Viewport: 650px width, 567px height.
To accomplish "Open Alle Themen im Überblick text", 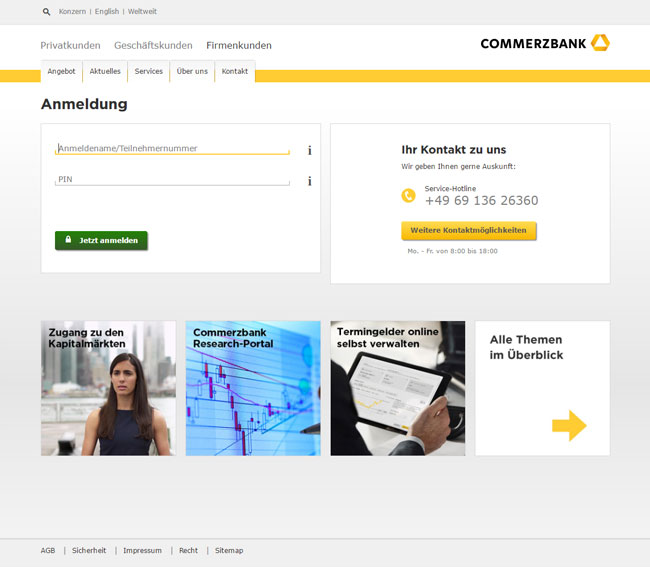I will pos(526,347).
